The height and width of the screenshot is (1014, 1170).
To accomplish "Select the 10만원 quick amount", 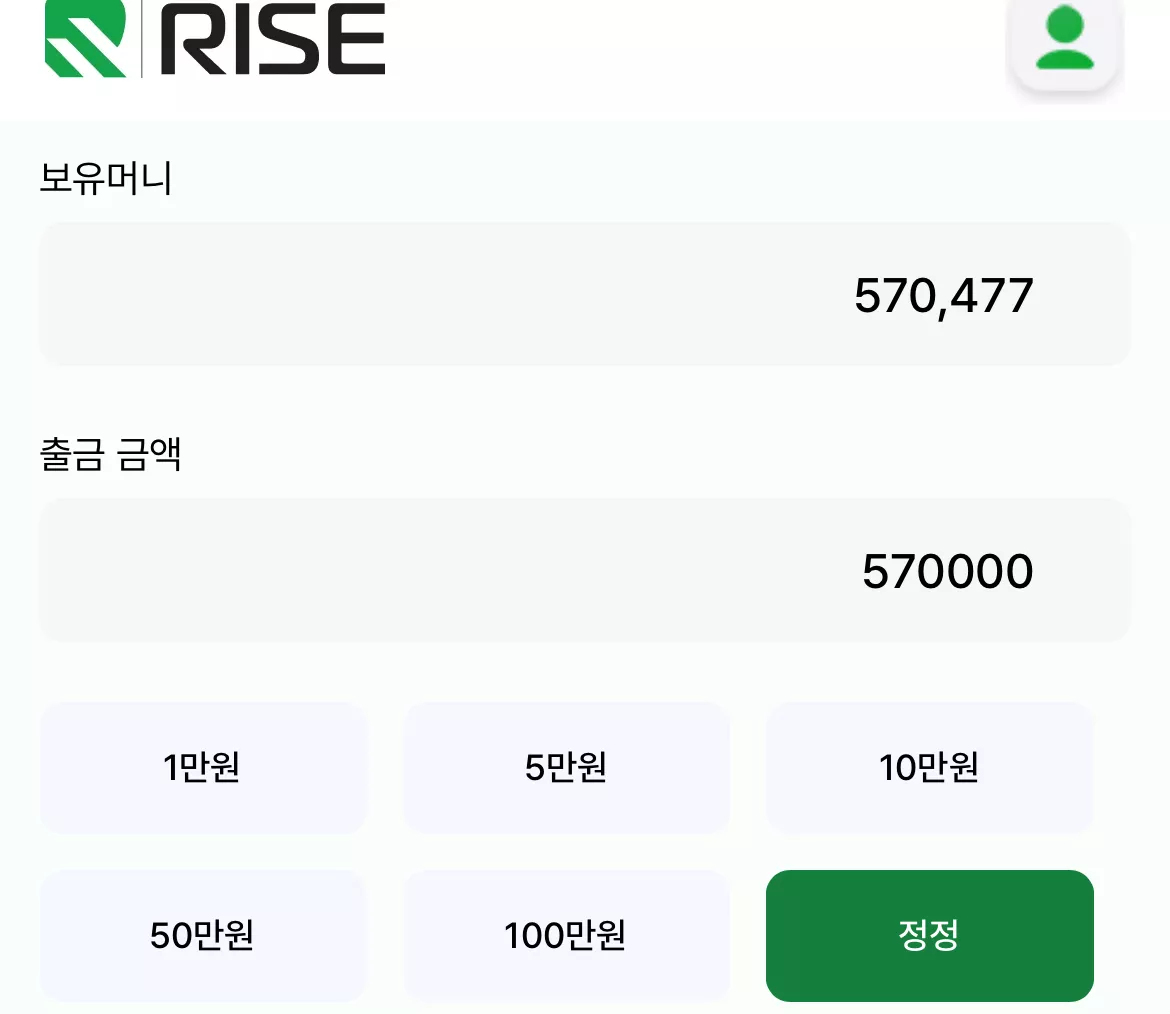I will 930,768.
